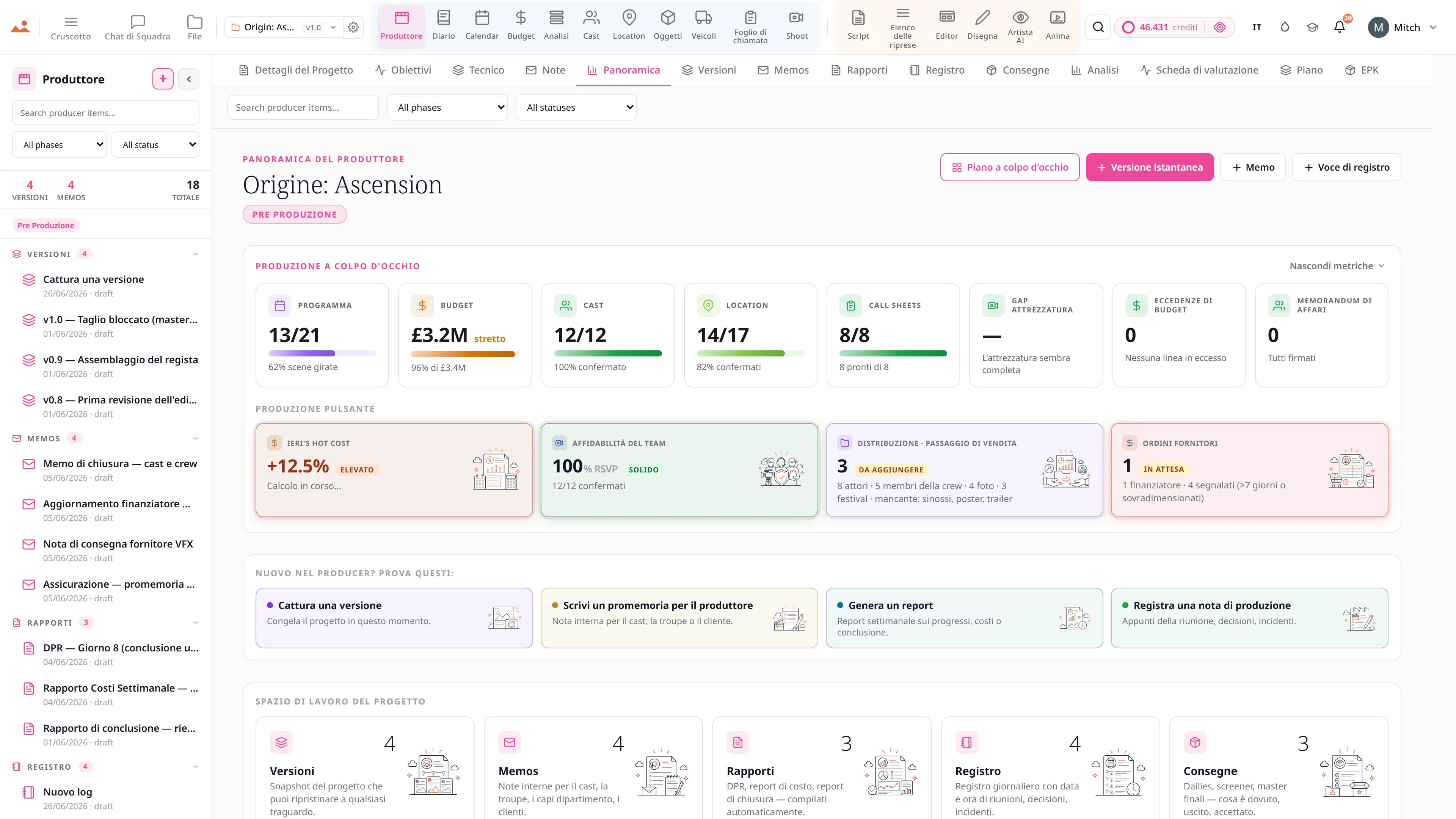Open the Analisi tool in top toolbar
The image size is (1456, 819).
pyautogui.click(x=556, y=26)
